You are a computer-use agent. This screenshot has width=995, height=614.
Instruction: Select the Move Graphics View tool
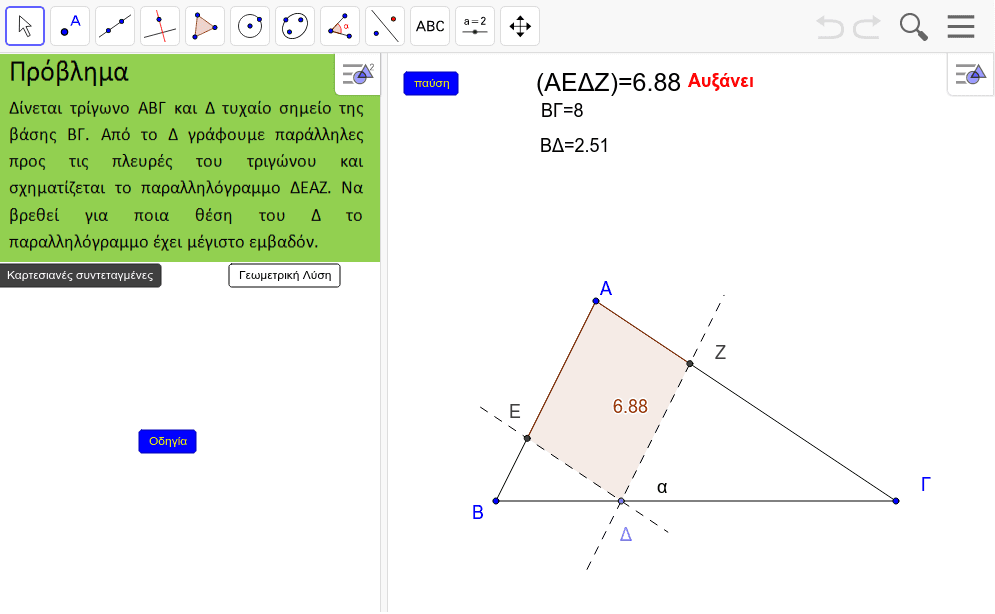(520, 26)
